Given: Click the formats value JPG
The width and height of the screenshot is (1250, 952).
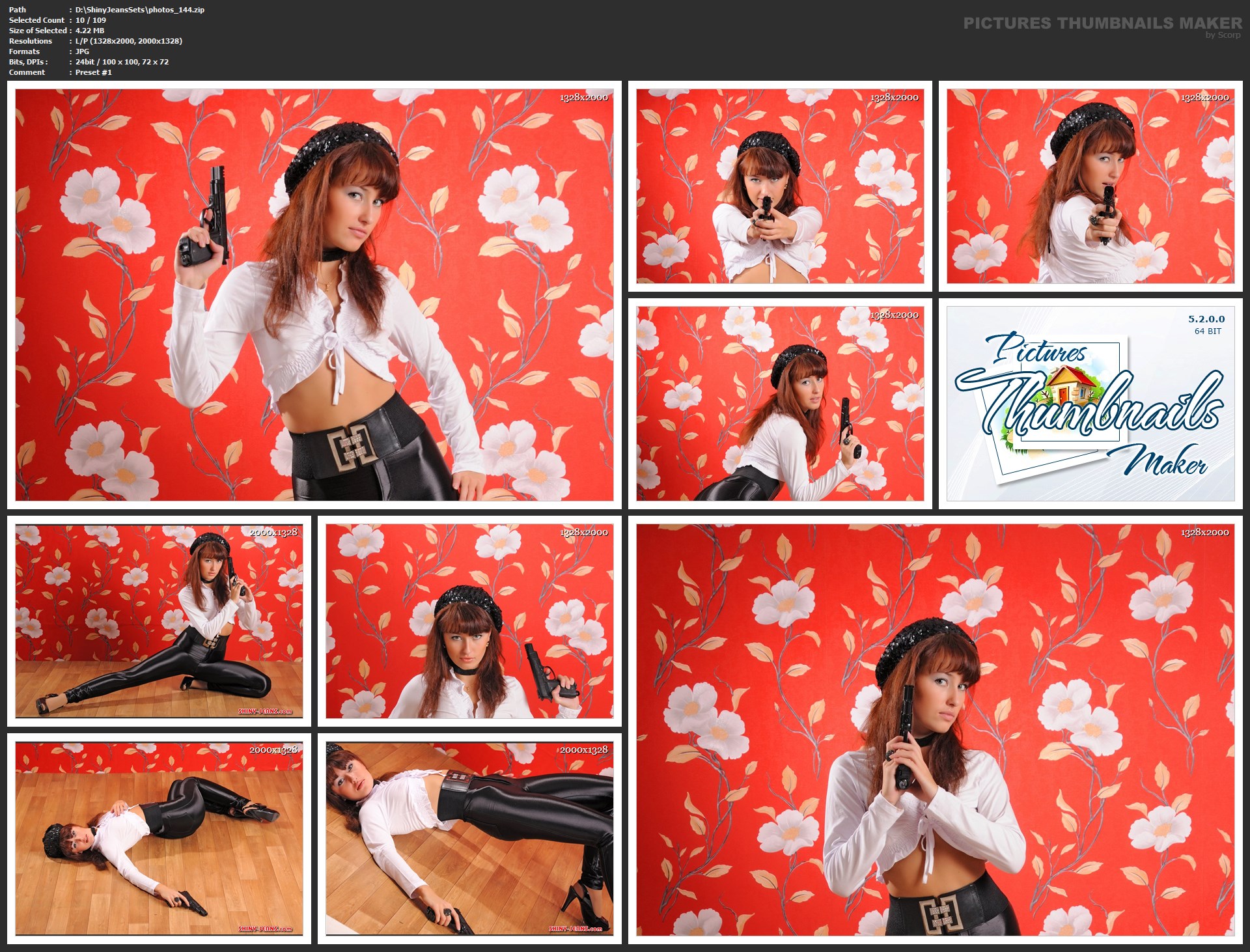Looking at the screenshot, I should [82, 51].
